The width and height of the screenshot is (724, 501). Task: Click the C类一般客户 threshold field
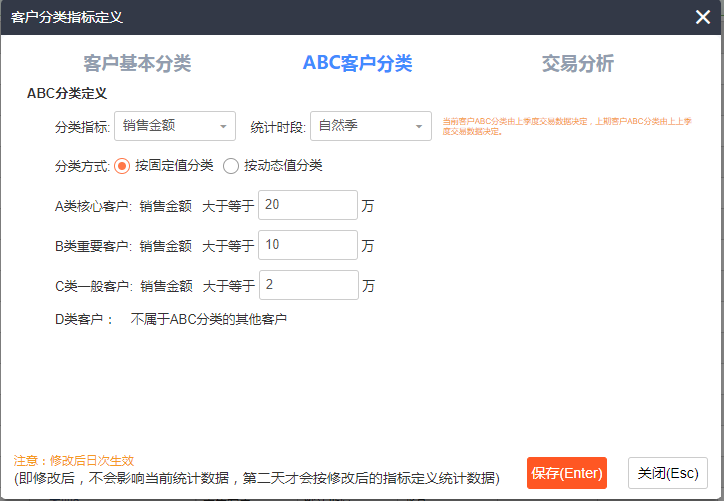click(307, 285)
